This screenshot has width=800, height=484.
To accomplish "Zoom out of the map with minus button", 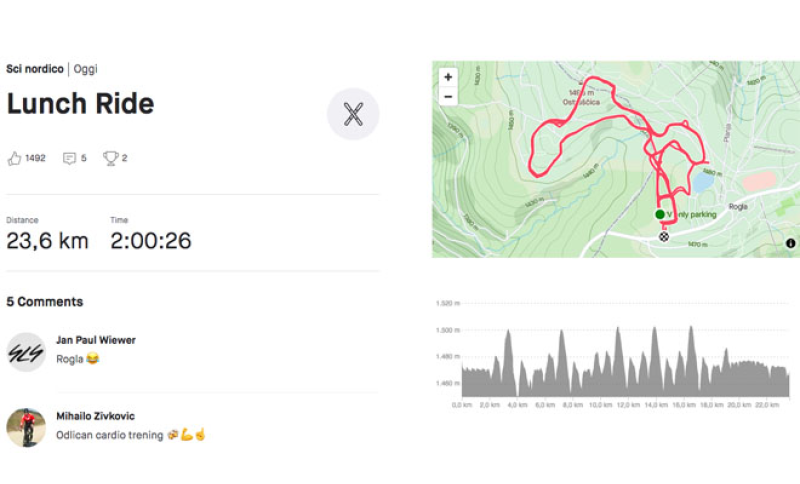I will point(448,96).
